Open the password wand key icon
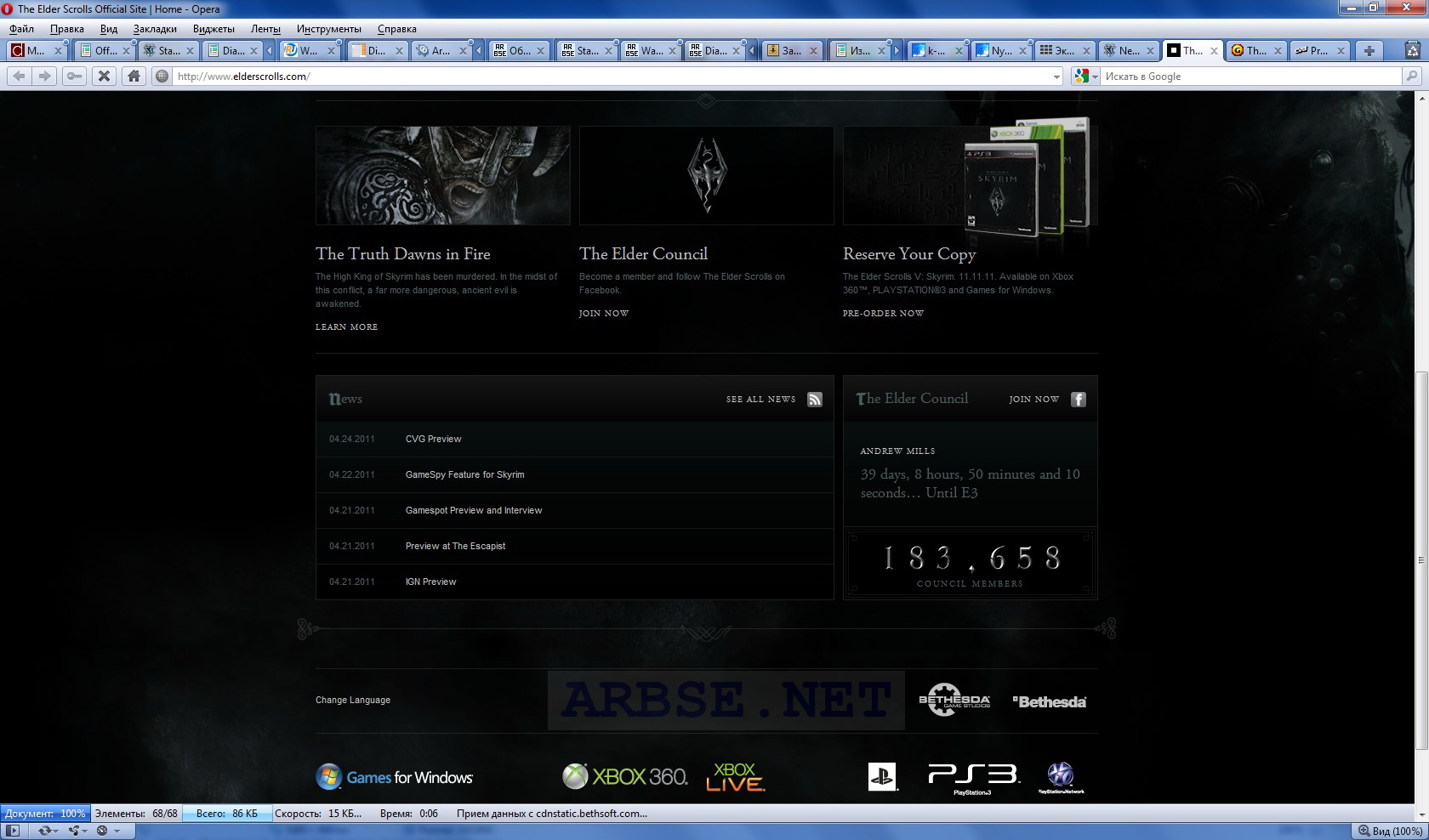This screenshot has width=1429, height=840. click(74, 76)
